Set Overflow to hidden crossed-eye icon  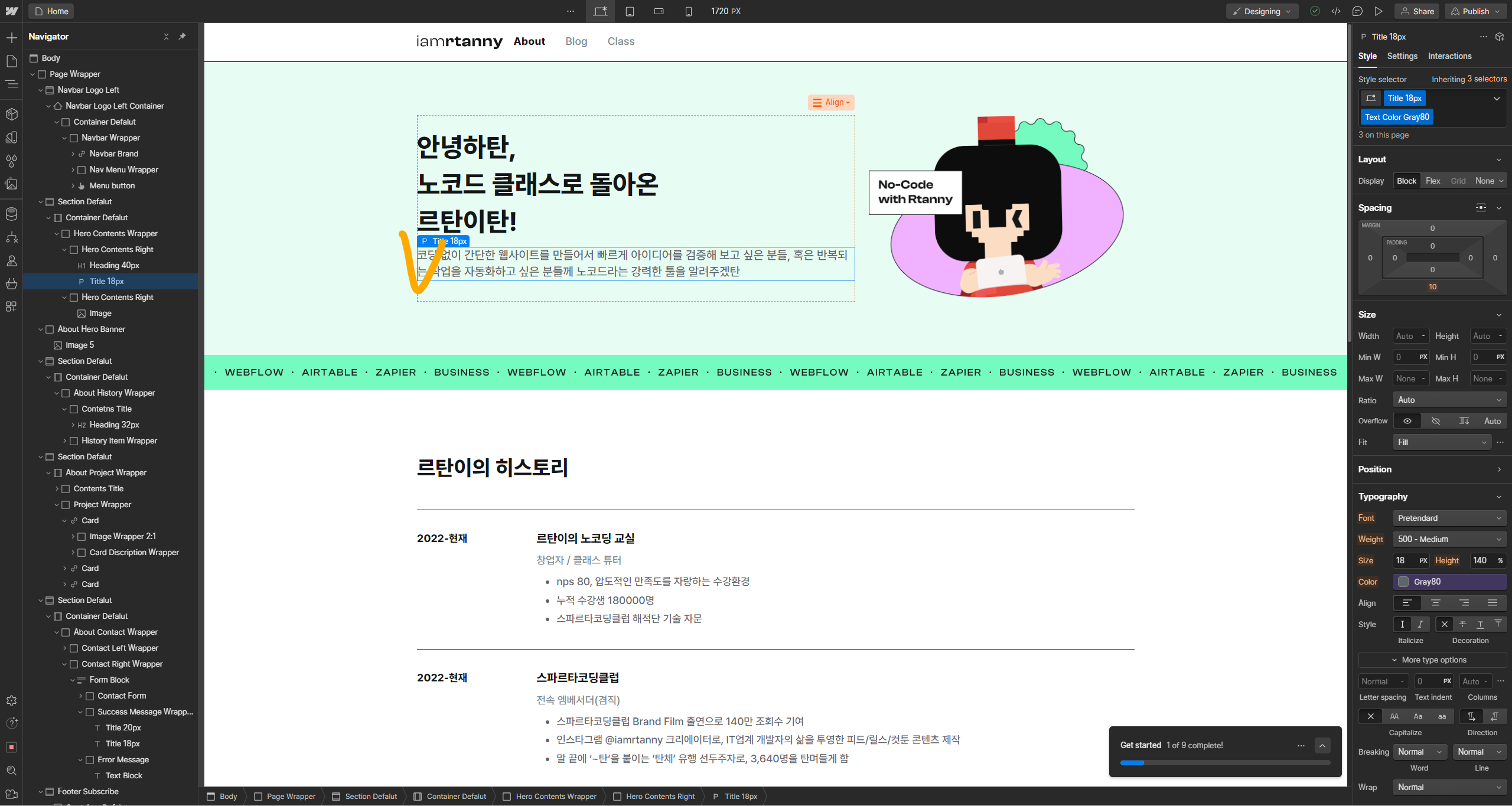pyautogui.click(x=1436, y=421)
